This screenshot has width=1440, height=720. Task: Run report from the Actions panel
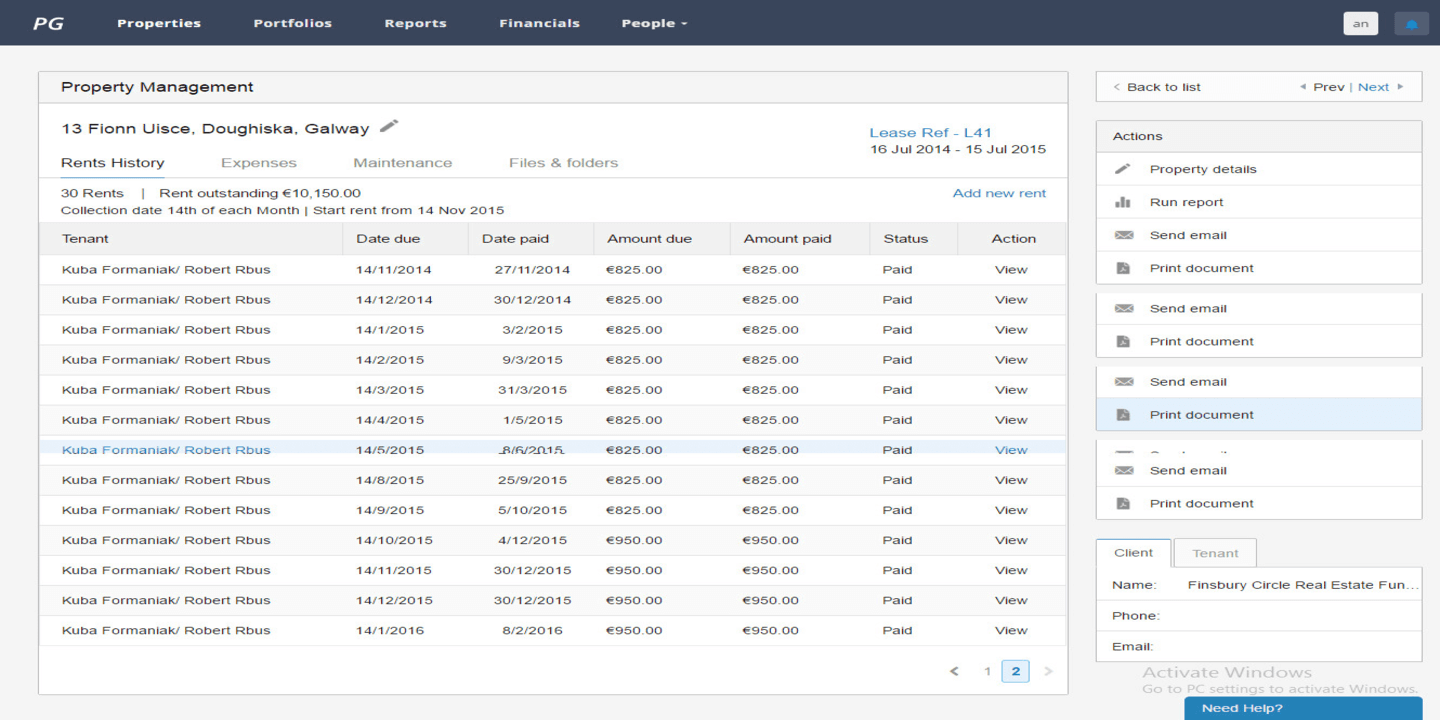(1258, 202)
